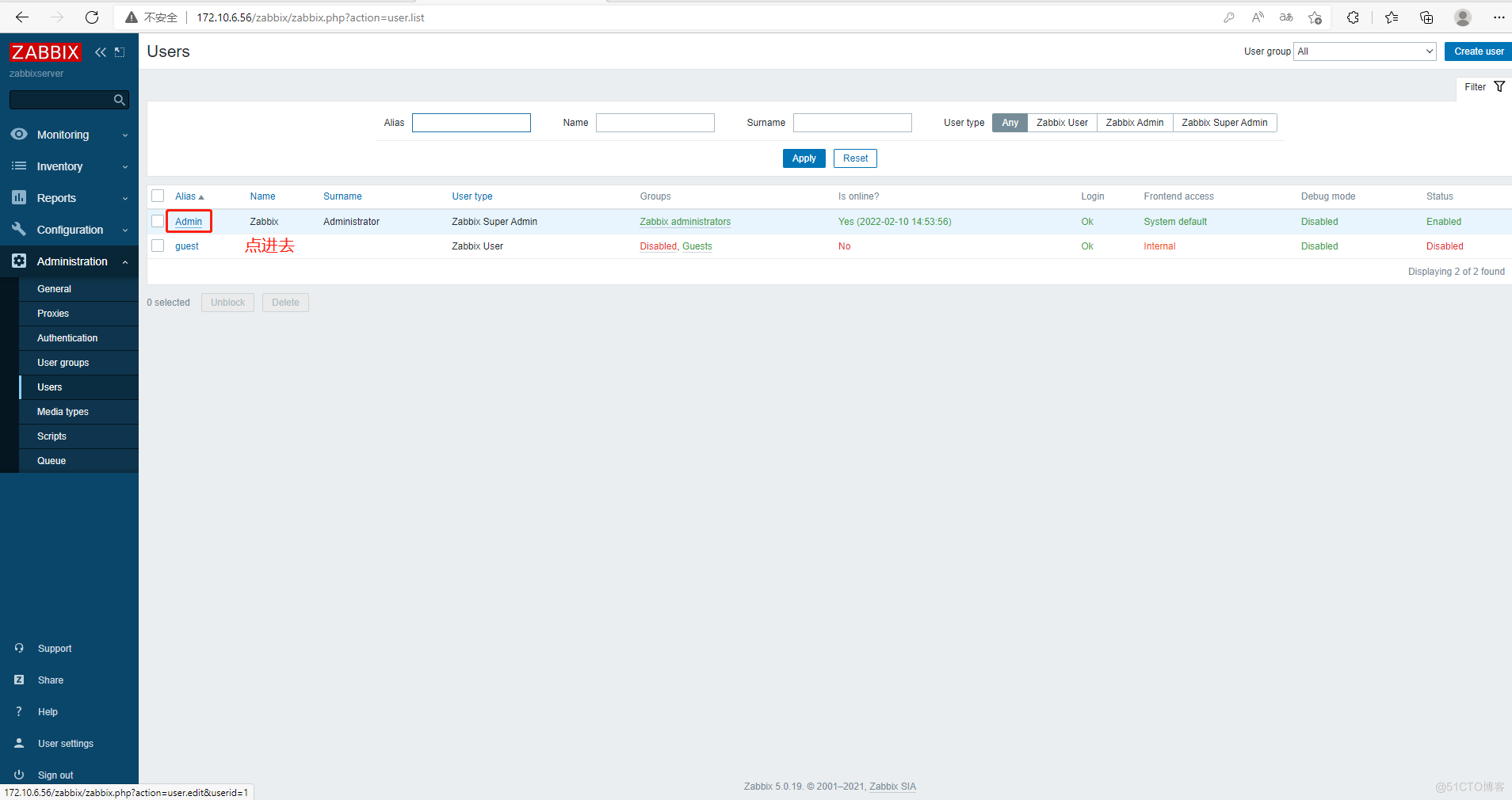Click browser back arrow
Screen dimensions: 1512x800
(x=22, y=17)
